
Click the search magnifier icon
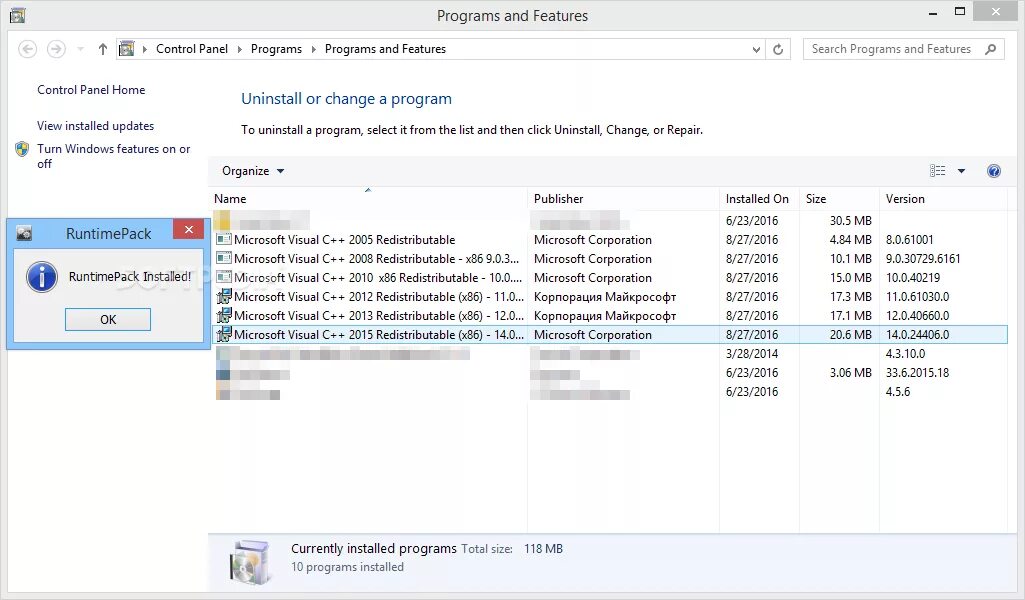991,49
